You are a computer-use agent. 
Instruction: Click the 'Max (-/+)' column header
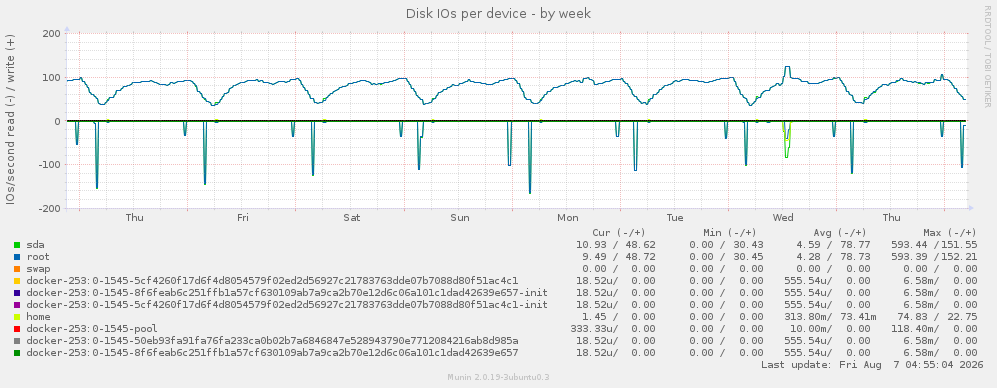pyautogui.click(x=949, y=233)
